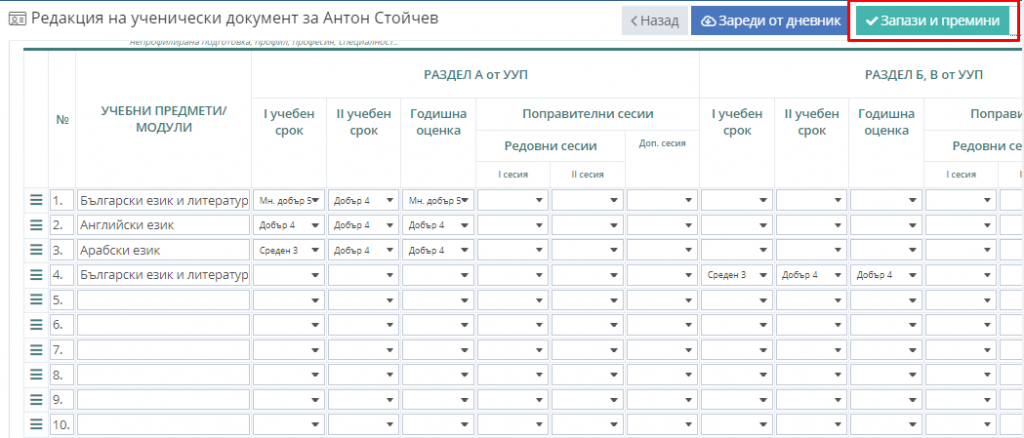Click the row number field 7.
The height and width of the screenshot is (438, 1024).
[x=62, y=350]
